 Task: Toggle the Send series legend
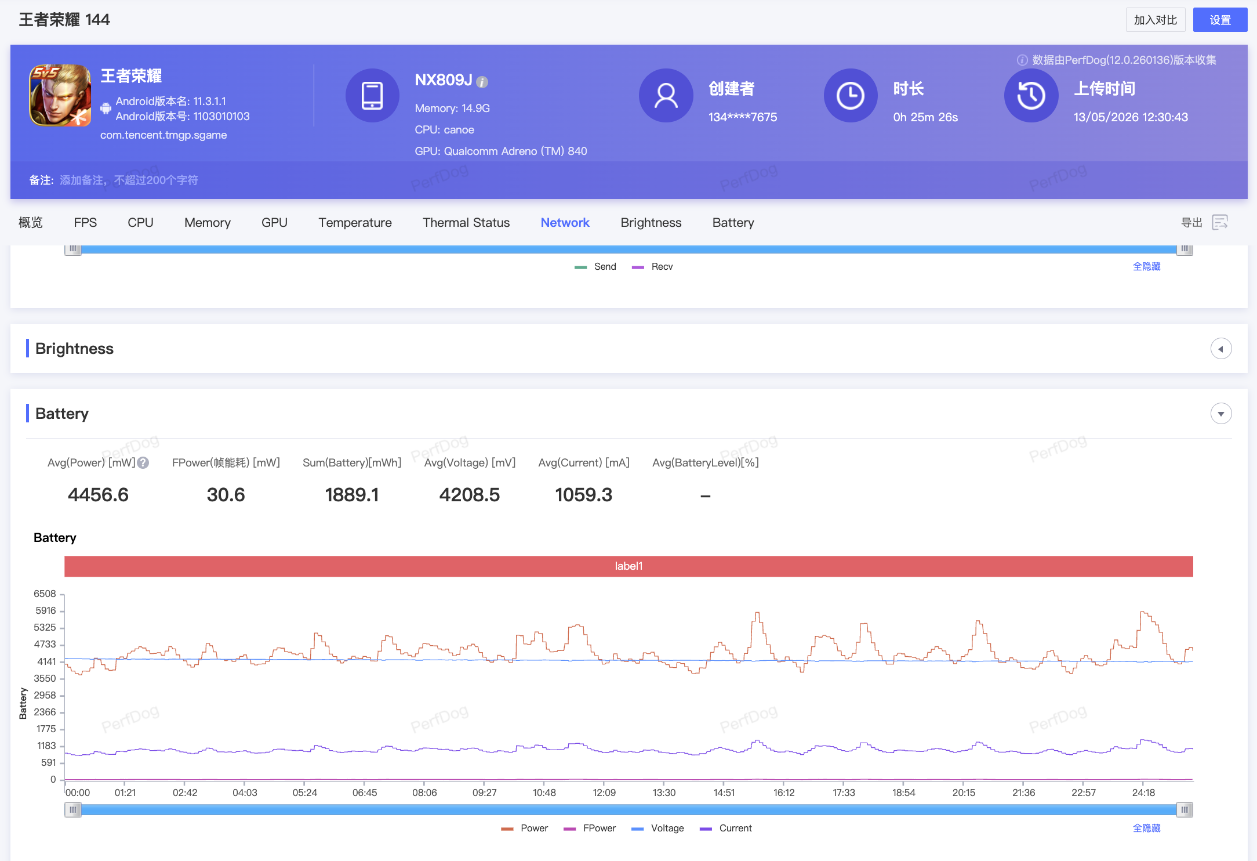pos(595,267)
